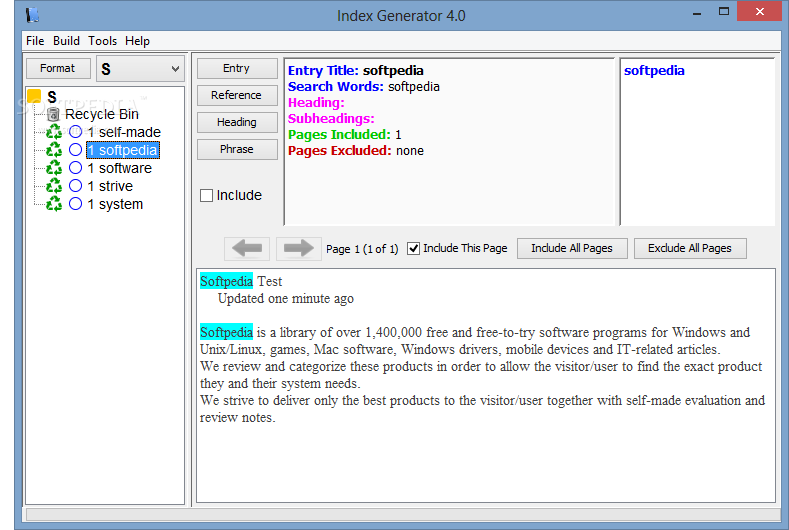
Task: Click the Index Generator app icon in title bar
Action: pos(33,15)
